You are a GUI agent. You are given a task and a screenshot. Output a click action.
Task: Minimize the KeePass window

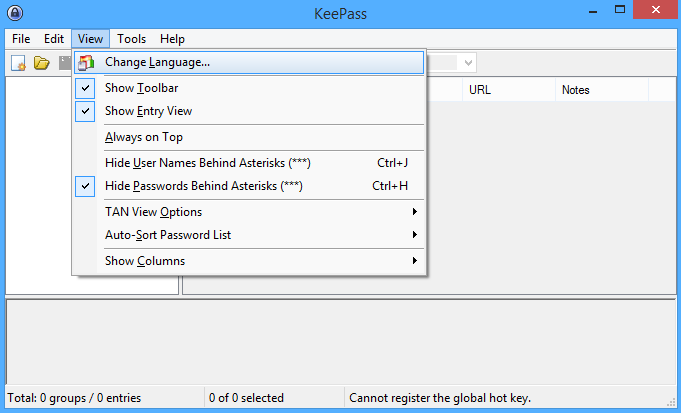[593, 10]
